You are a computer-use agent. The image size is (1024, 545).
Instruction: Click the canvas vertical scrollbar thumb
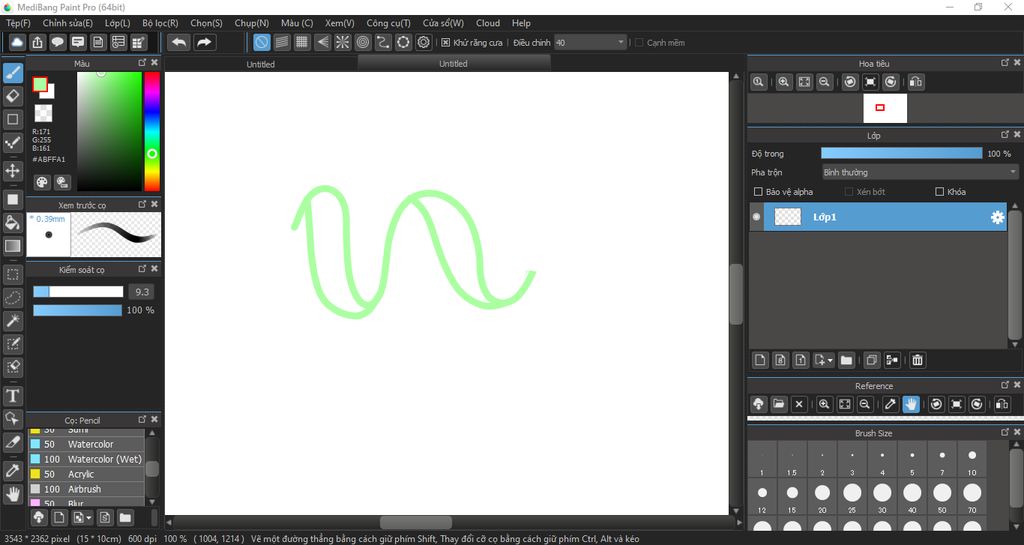click(736, 294)
